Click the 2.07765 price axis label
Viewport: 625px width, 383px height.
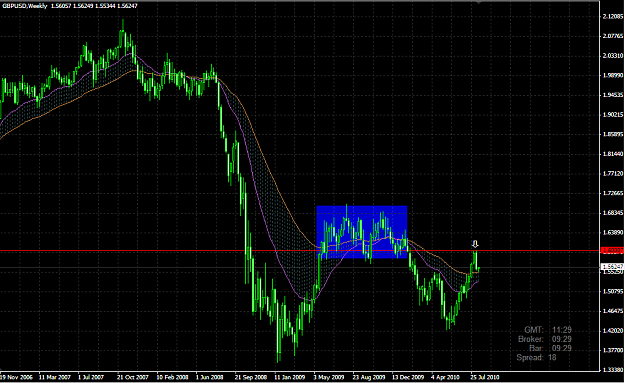(x=613, y=36)
